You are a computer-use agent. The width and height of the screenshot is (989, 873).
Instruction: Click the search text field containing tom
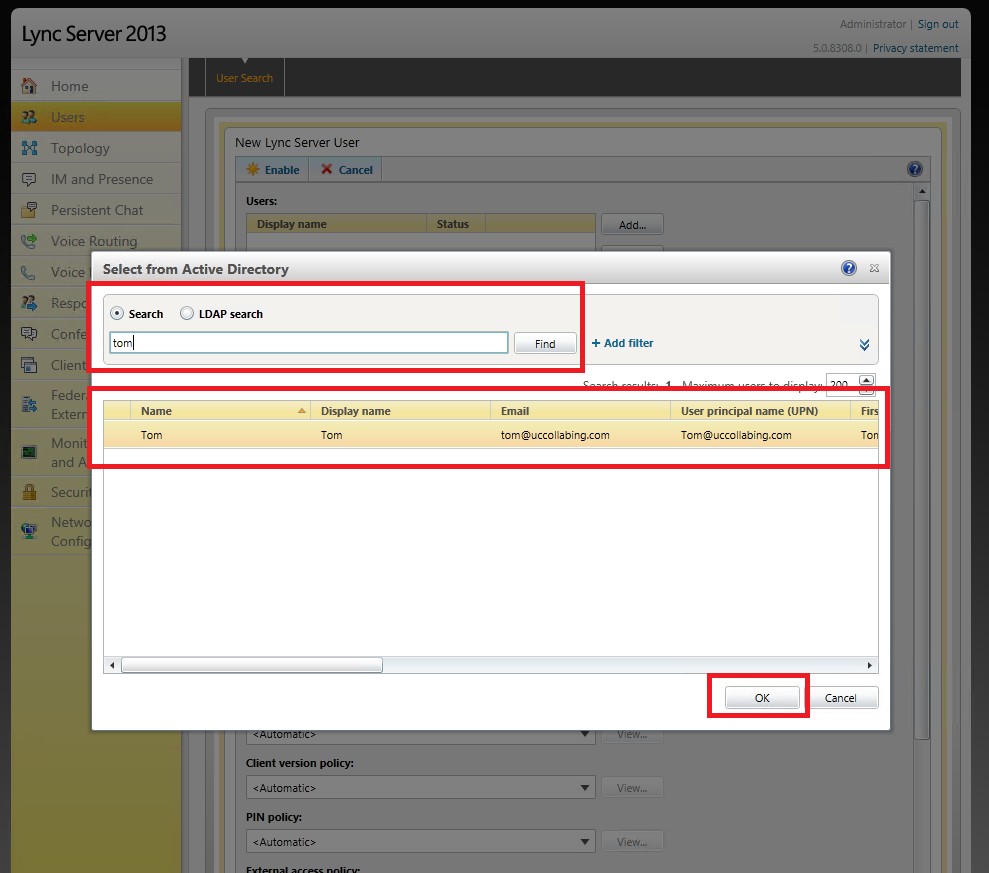click(308, 343)
